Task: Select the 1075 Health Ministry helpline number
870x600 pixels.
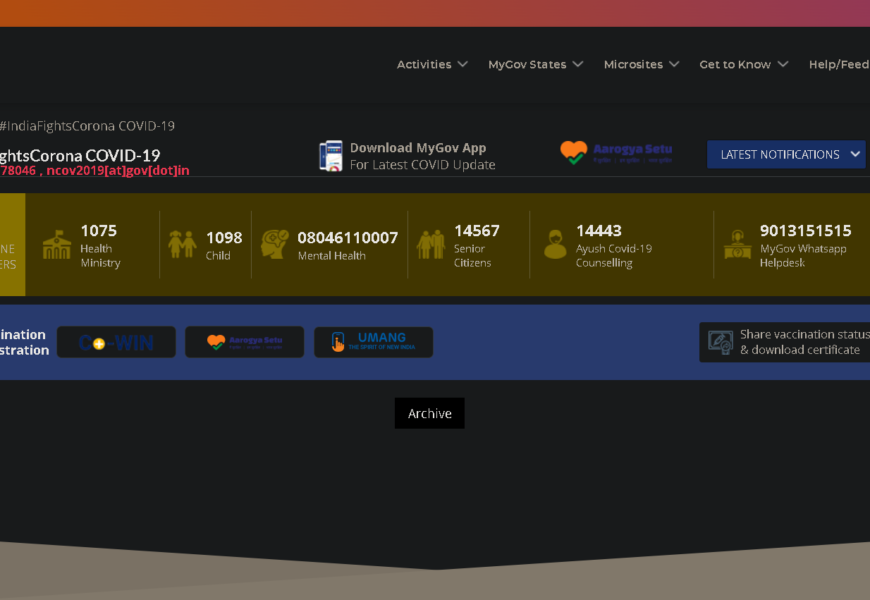Action: coord(99,230)
